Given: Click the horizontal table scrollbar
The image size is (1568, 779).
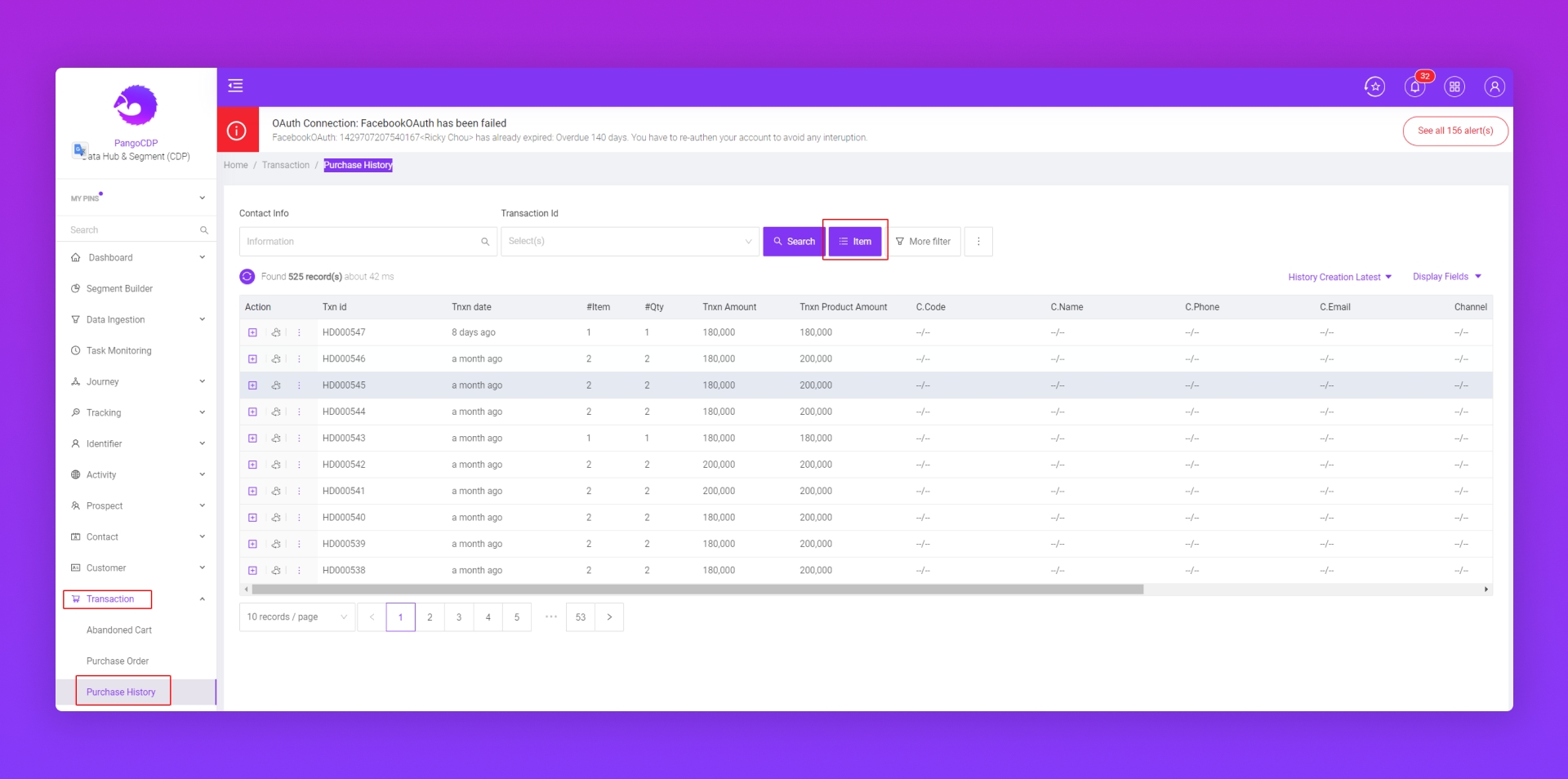Looking at the screenshot, I should pos(697,590).
